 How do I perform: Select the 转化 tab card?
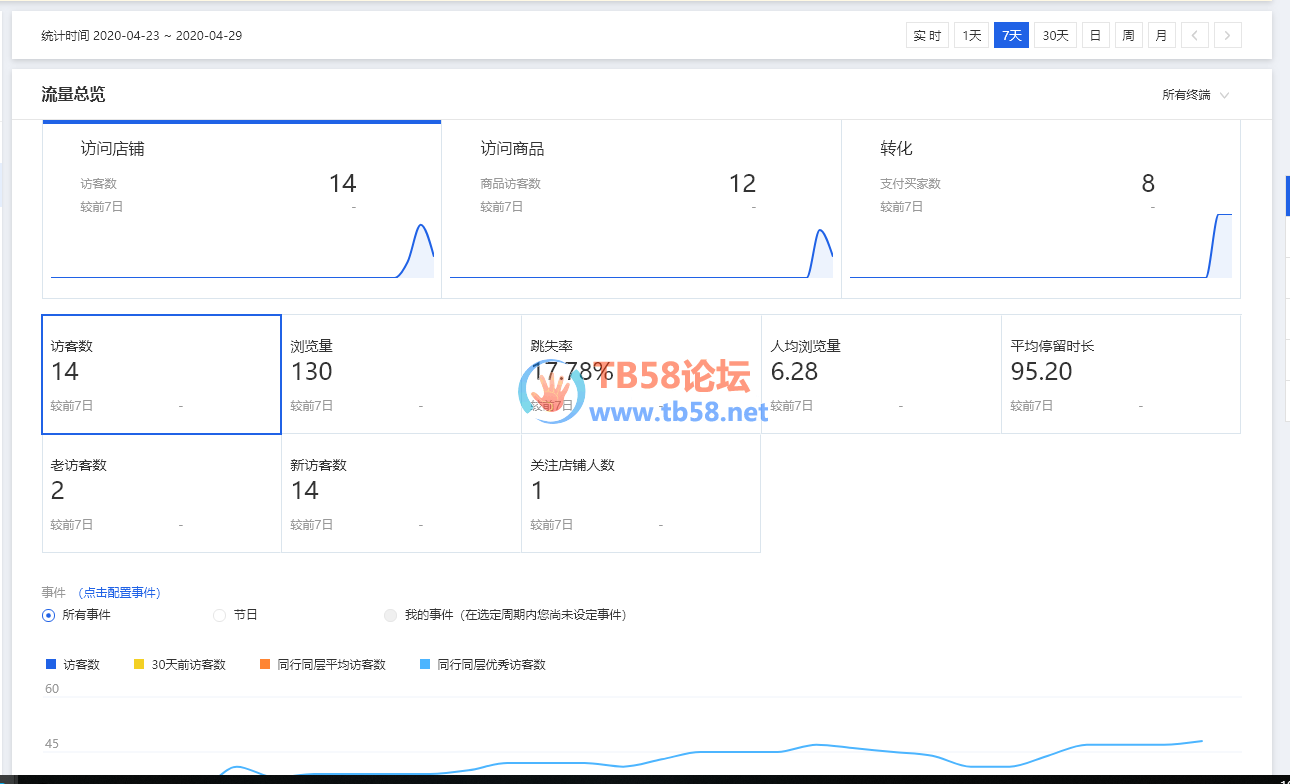click(1041, 209)
